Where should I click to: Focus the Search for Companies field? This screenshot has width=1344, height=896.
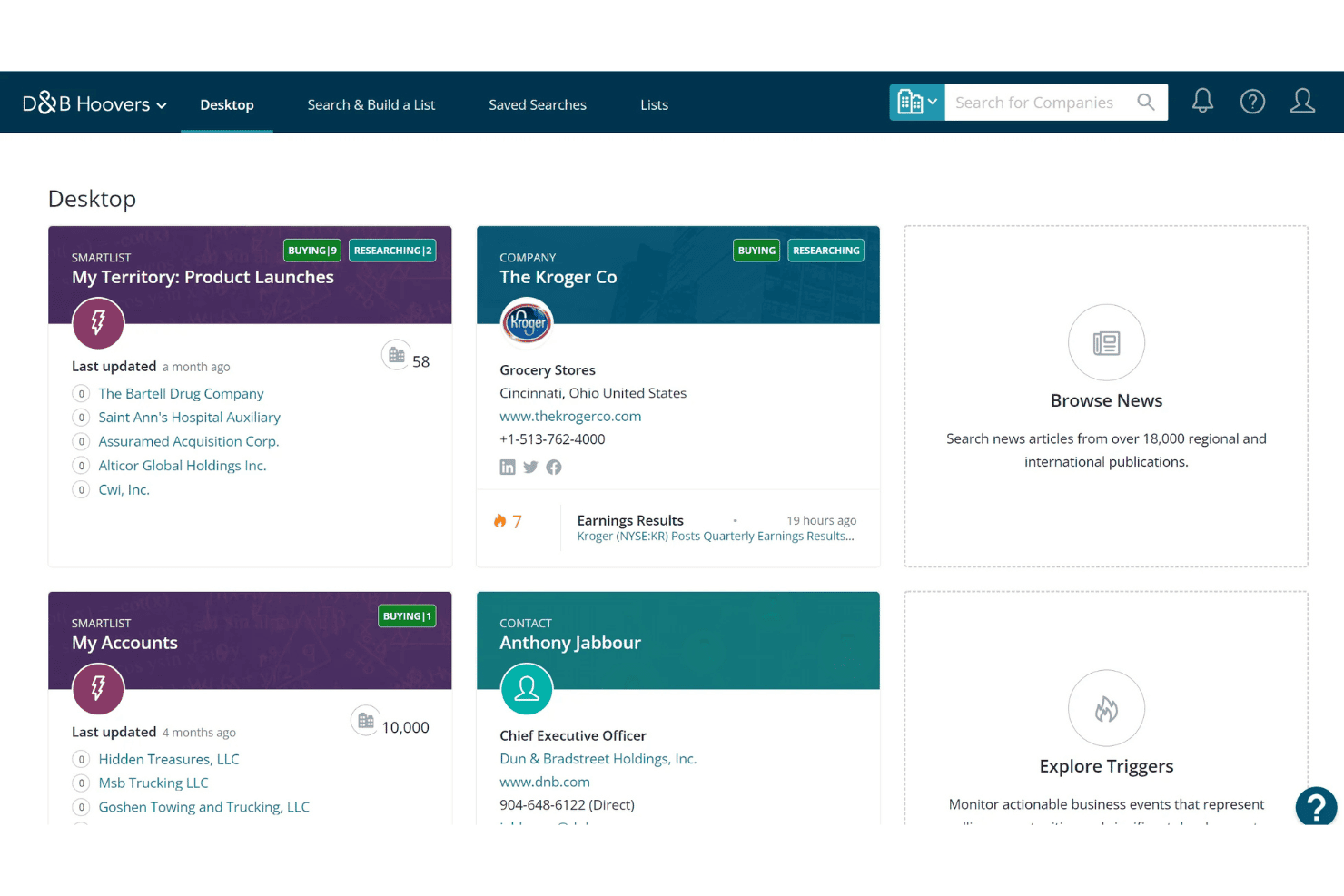point(1040,103)
